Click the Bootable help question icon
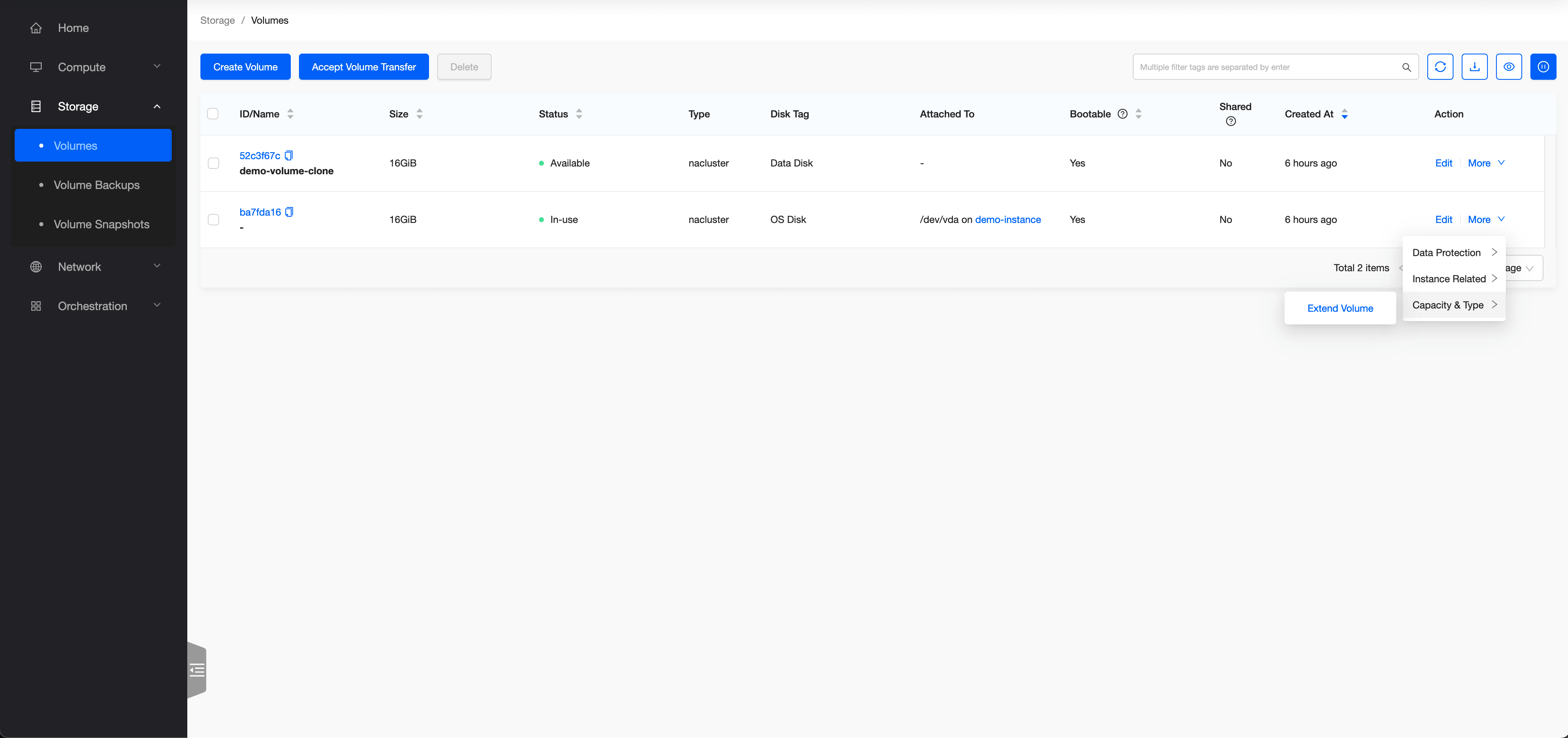This screenshot has height=738, width=1568. (x=1123, y=114)
